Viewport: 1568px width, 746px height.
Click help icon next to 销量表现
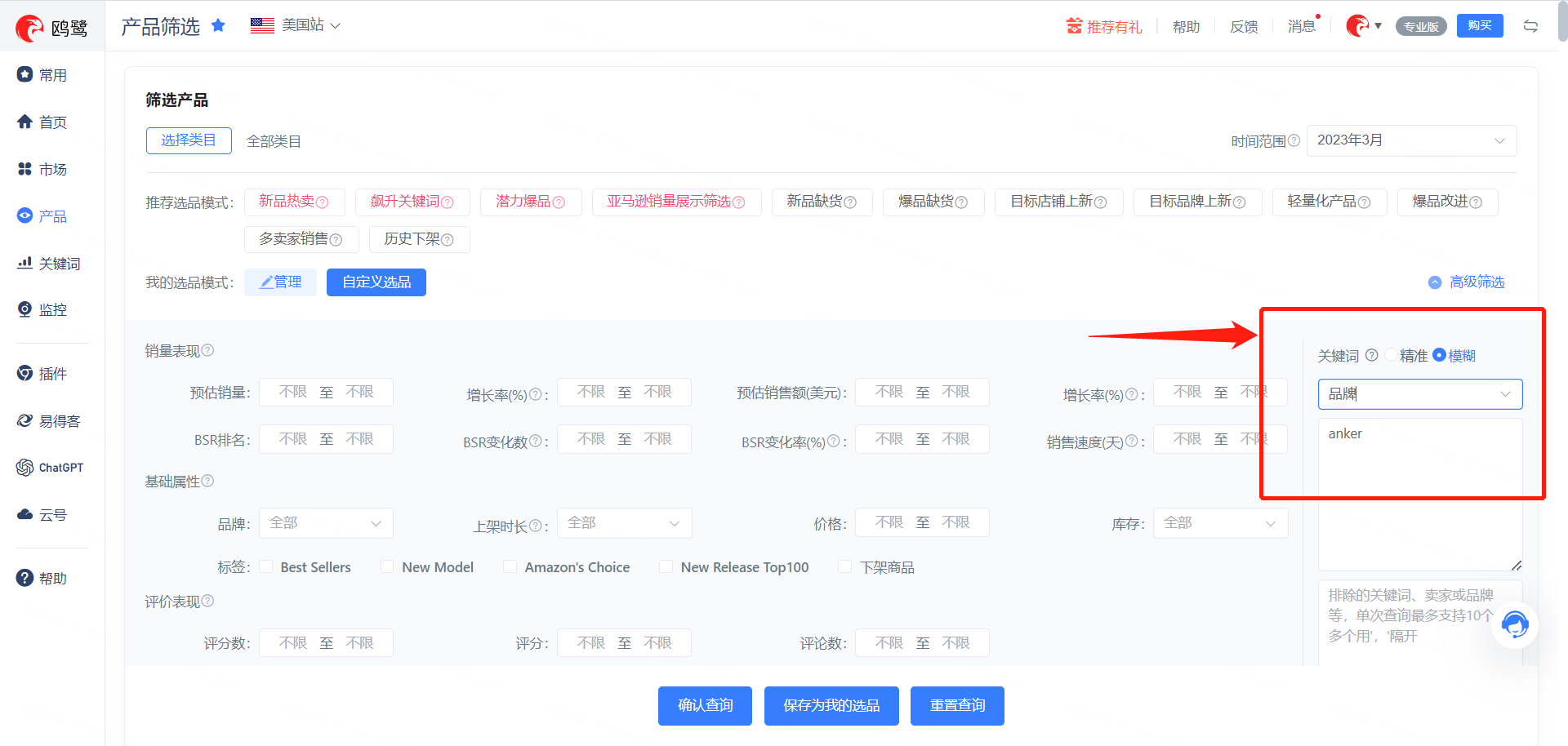(207, 350)
